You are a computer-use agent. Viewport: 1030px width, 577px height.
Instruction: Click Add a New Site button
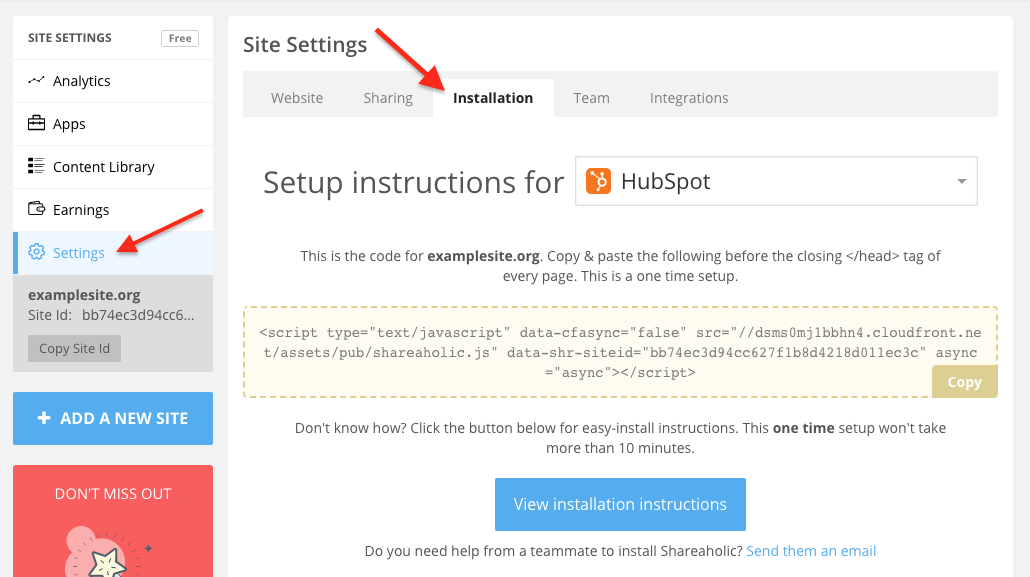[x=113, y=419]
